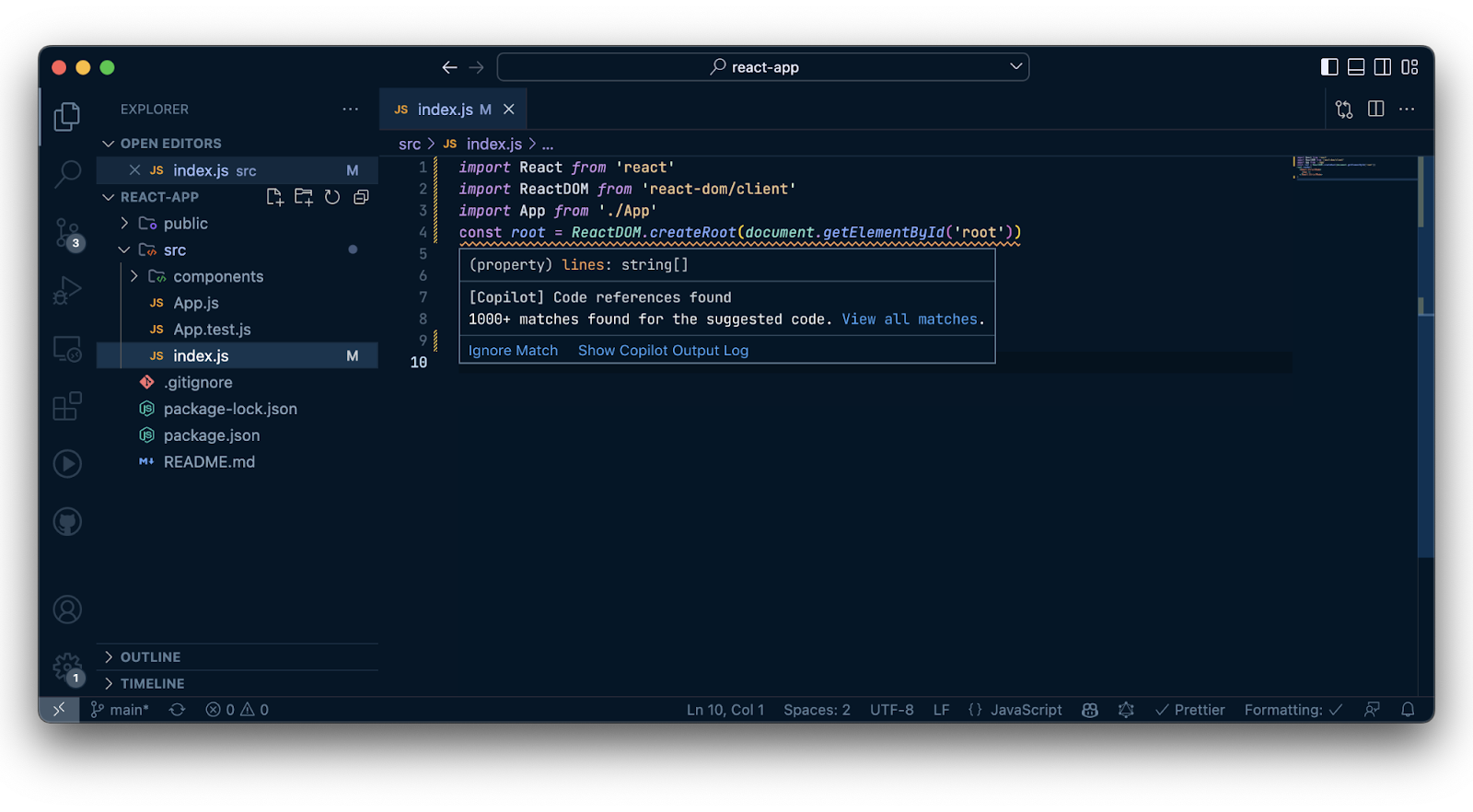Toggle the bottom panel visibility
1473x812 pixels.
[x=1355, y=67]
